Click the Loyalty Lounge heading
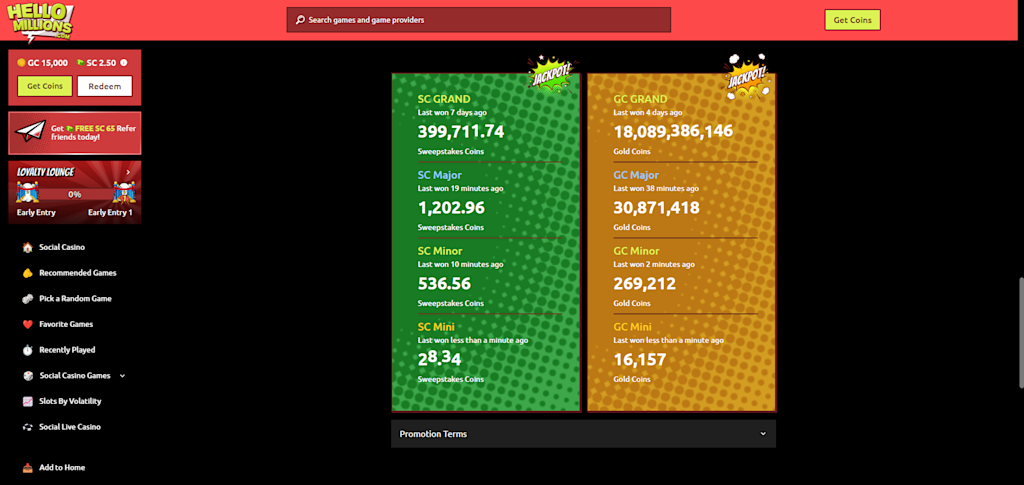This screenshot has width=1024, height=485. (x=45, y=172)
